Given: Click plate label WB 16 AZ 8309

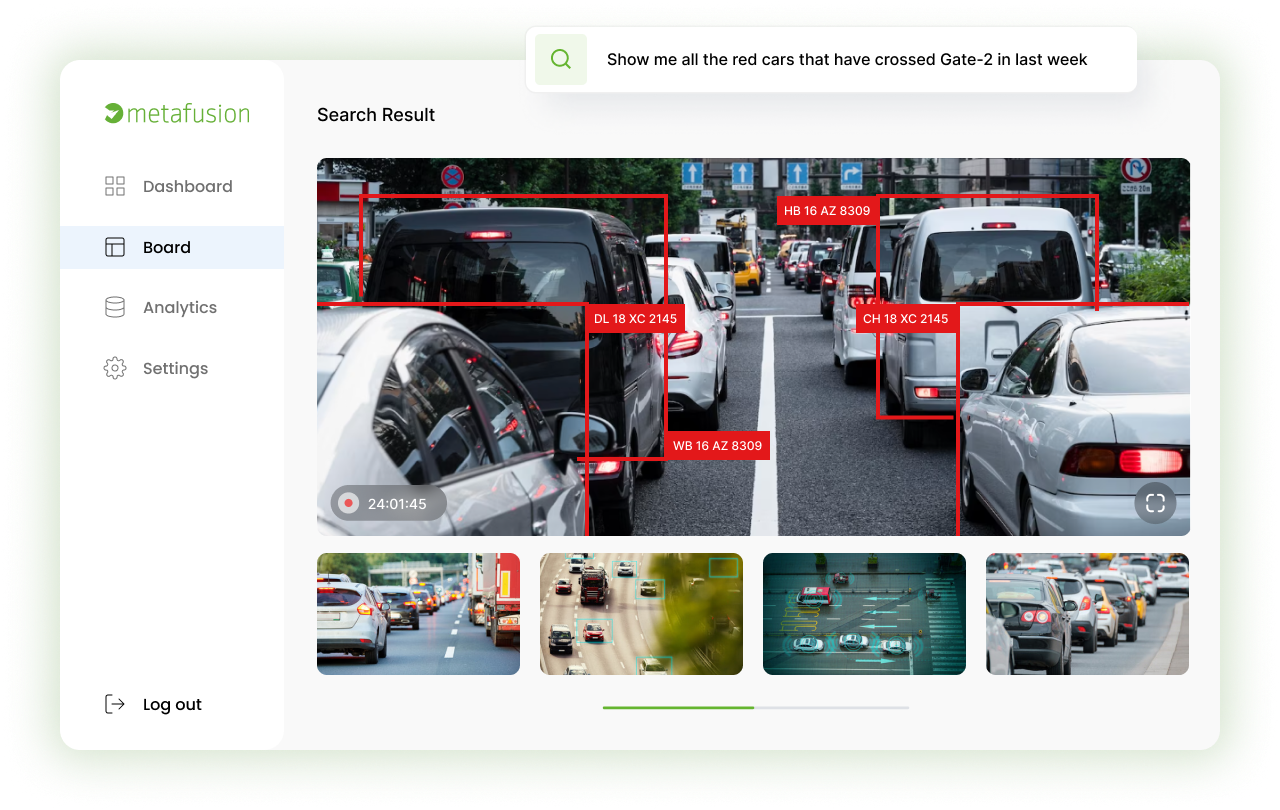Looking at the screenshot, I should click(x=717, y=446).
